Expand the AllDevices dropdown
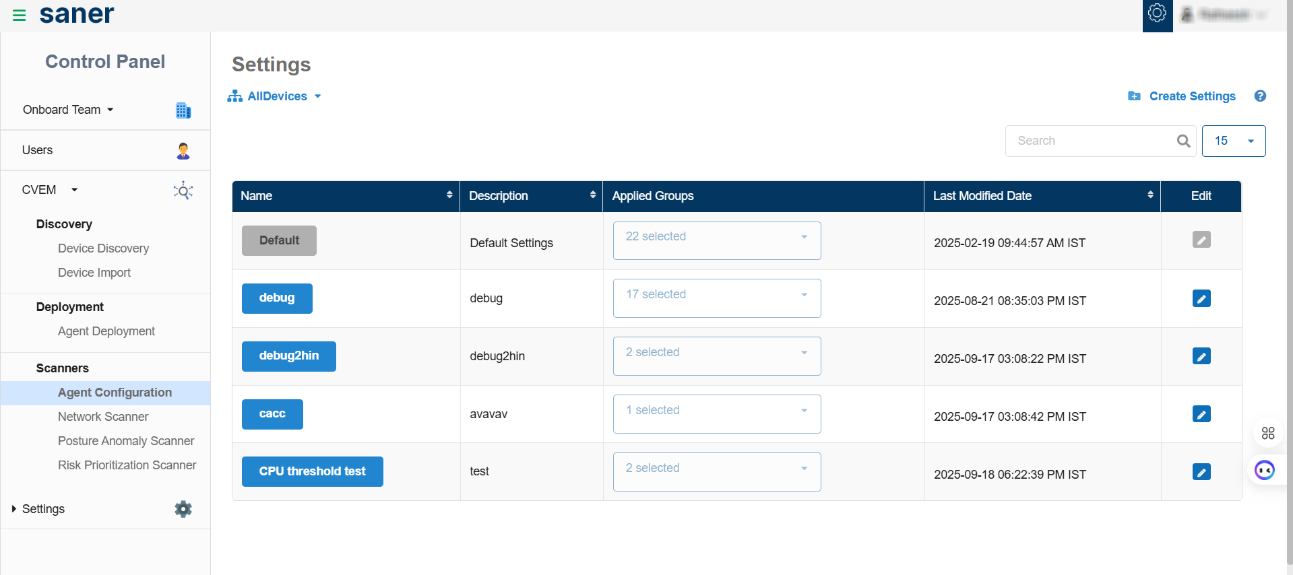Viewport: 1293px width, 575px height. (275, 96)
